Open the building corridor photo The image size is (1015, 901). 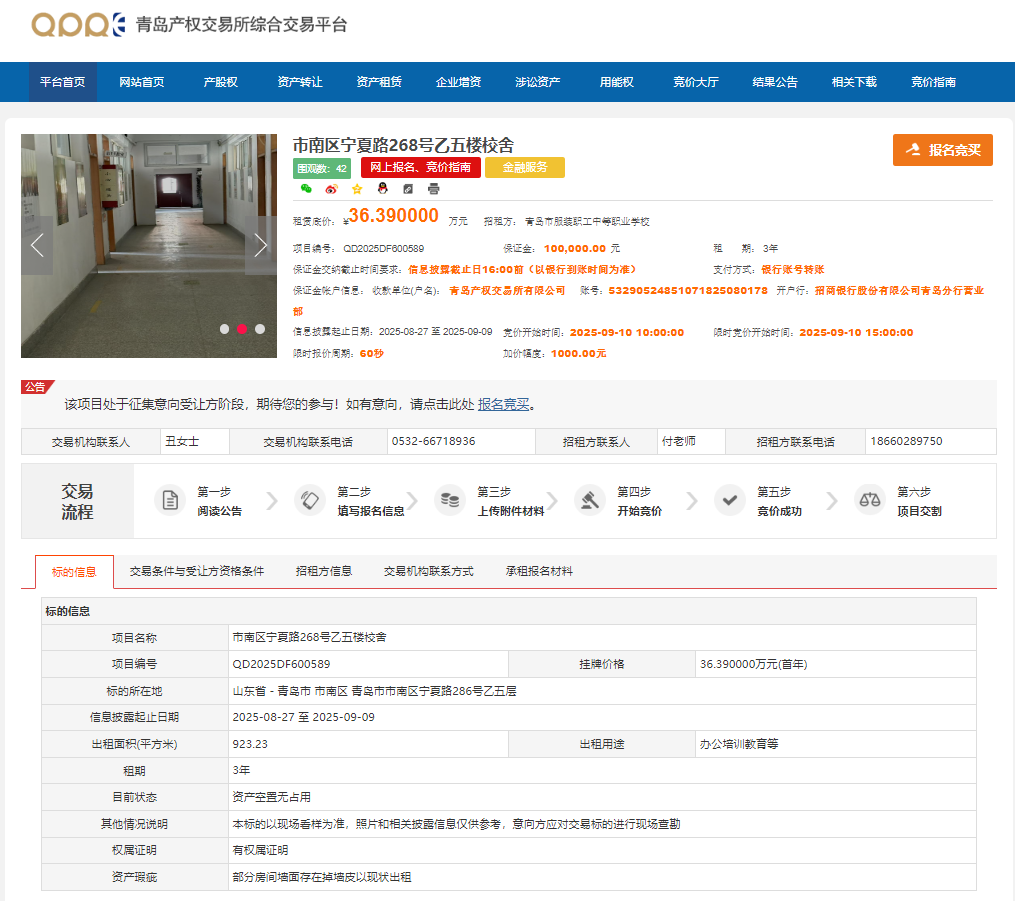(149, 245)
